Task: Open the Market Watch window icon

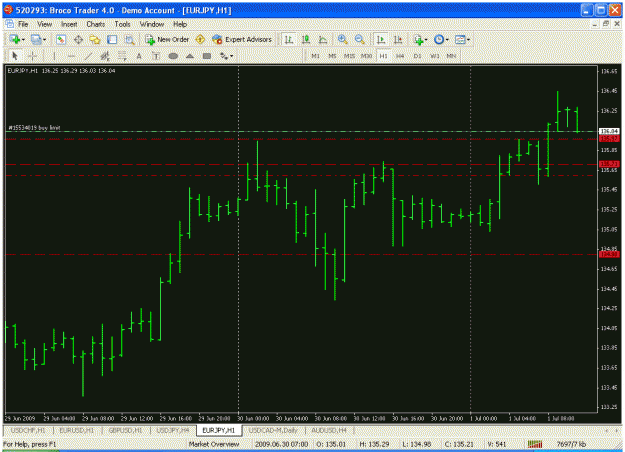Action: (x=61, y=39)
